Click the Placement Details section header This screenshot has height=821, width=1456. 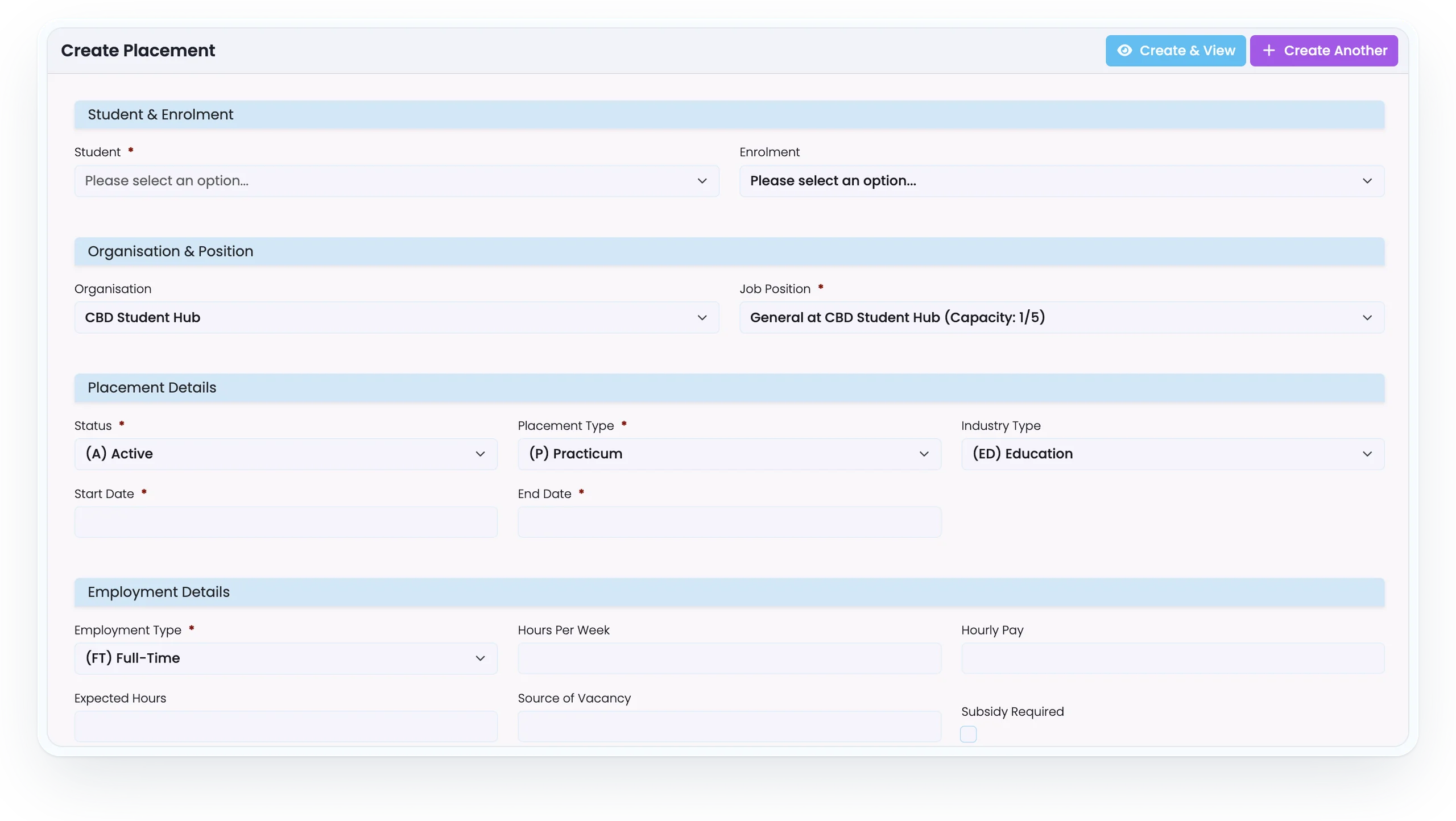(729, 388)
